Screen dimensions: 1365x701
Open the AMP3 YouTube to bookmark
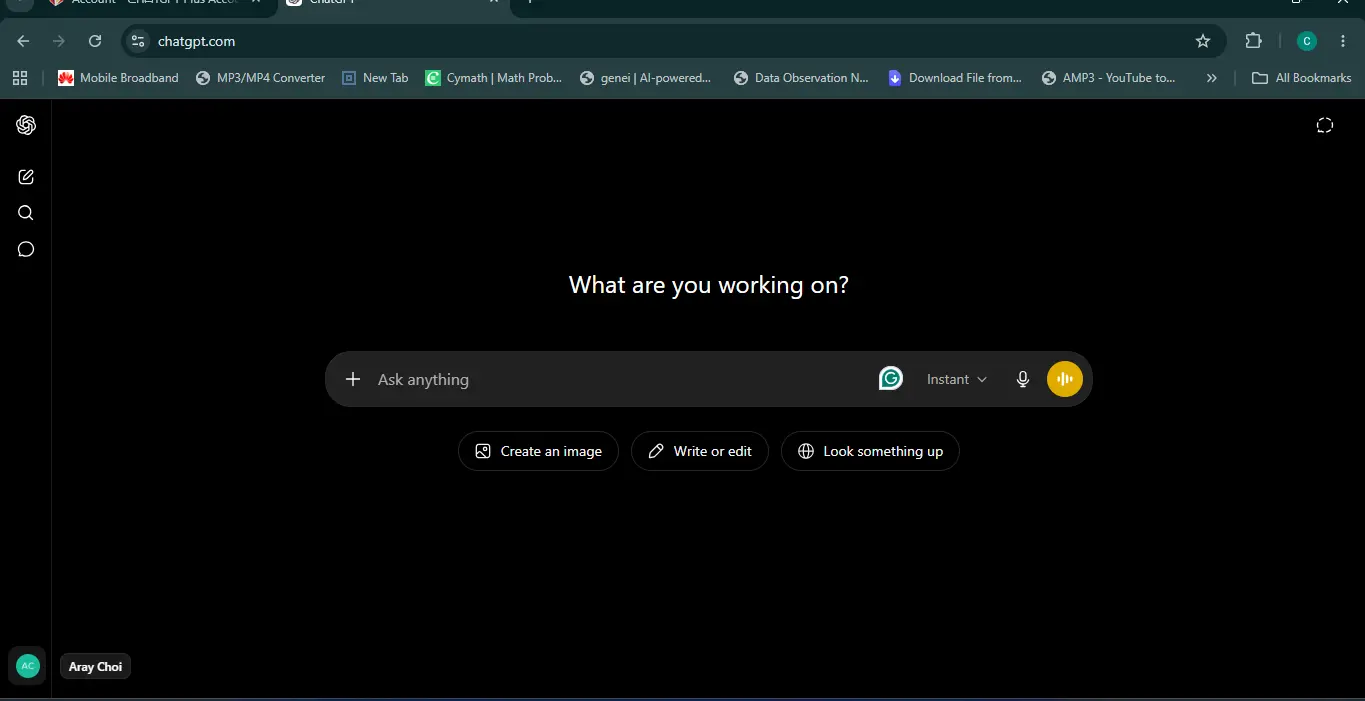[1108, 77]
